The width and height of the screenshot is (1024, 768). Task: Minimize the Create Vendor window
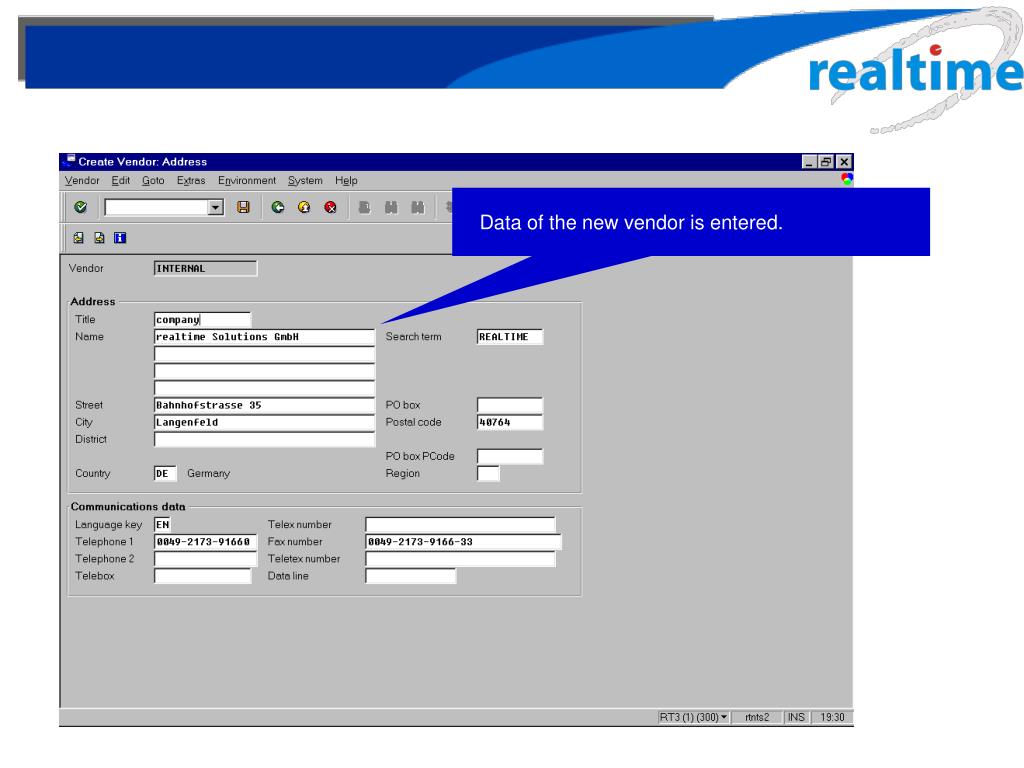point(809,161)
